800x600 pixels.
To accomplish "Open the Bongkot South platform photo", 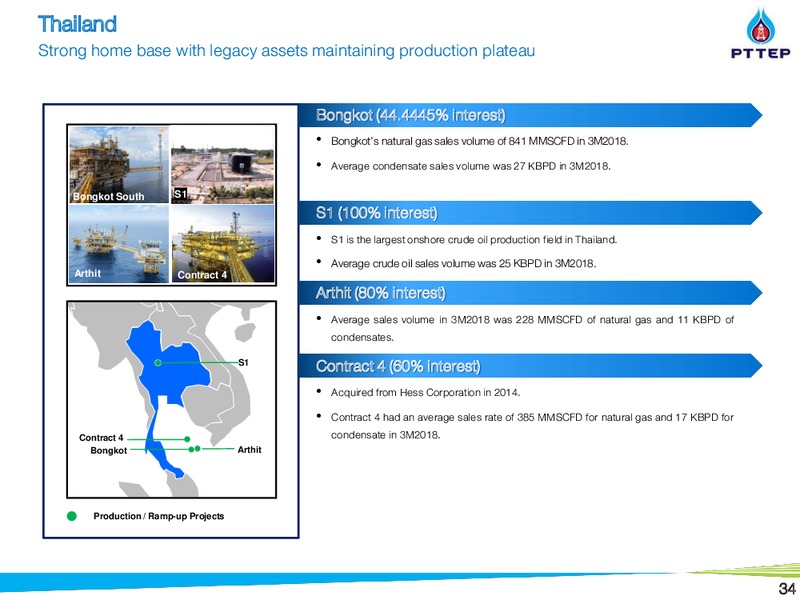I will point(119,165).
